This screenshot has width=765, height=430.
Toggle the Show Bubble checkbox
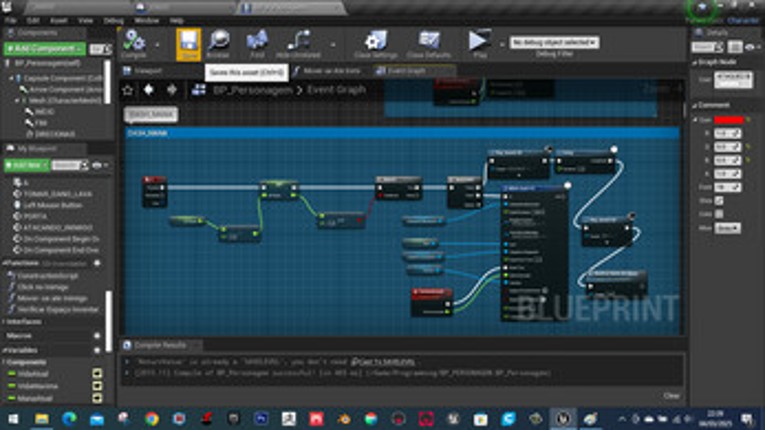(x=719, y=201)
